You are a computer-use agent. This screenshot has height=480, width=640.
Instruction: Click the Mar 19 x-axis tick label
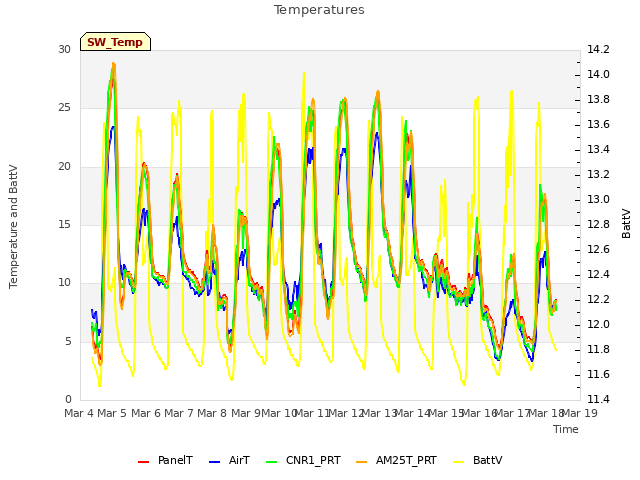(x=580, y=413)
